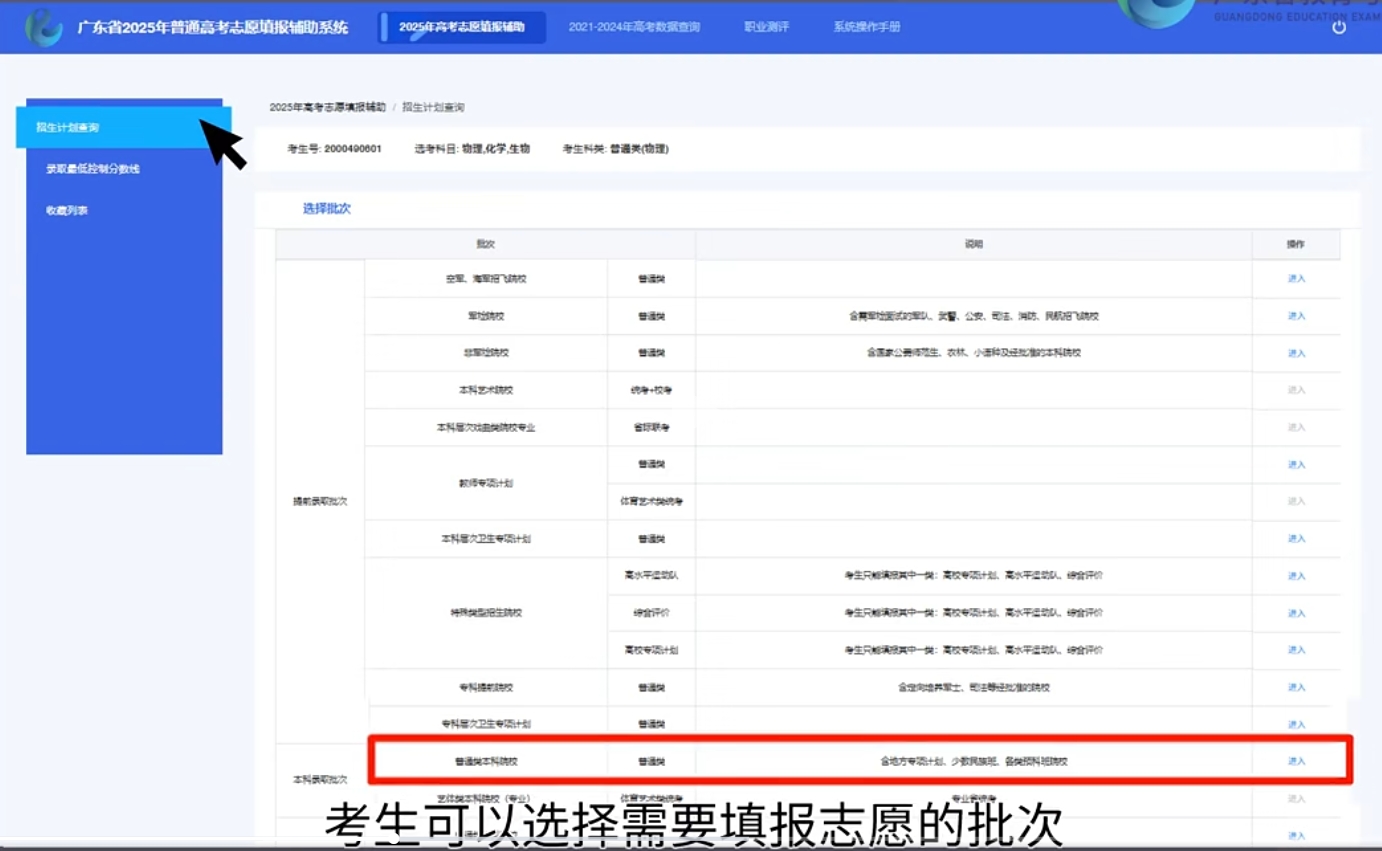Click 2025年高考志愿填报辅助 breadcrumb link

[327, 107]
